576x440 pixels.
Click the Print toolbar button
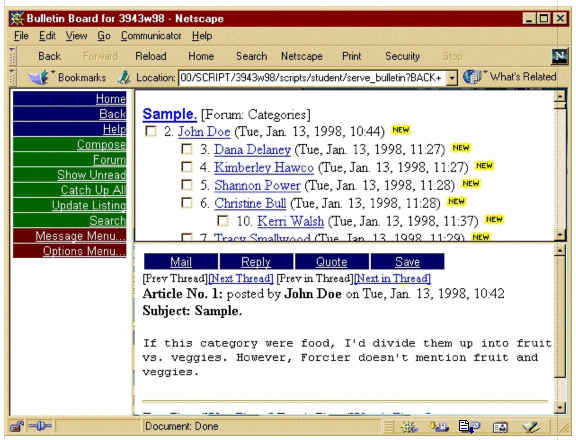[x=352, y=56]
